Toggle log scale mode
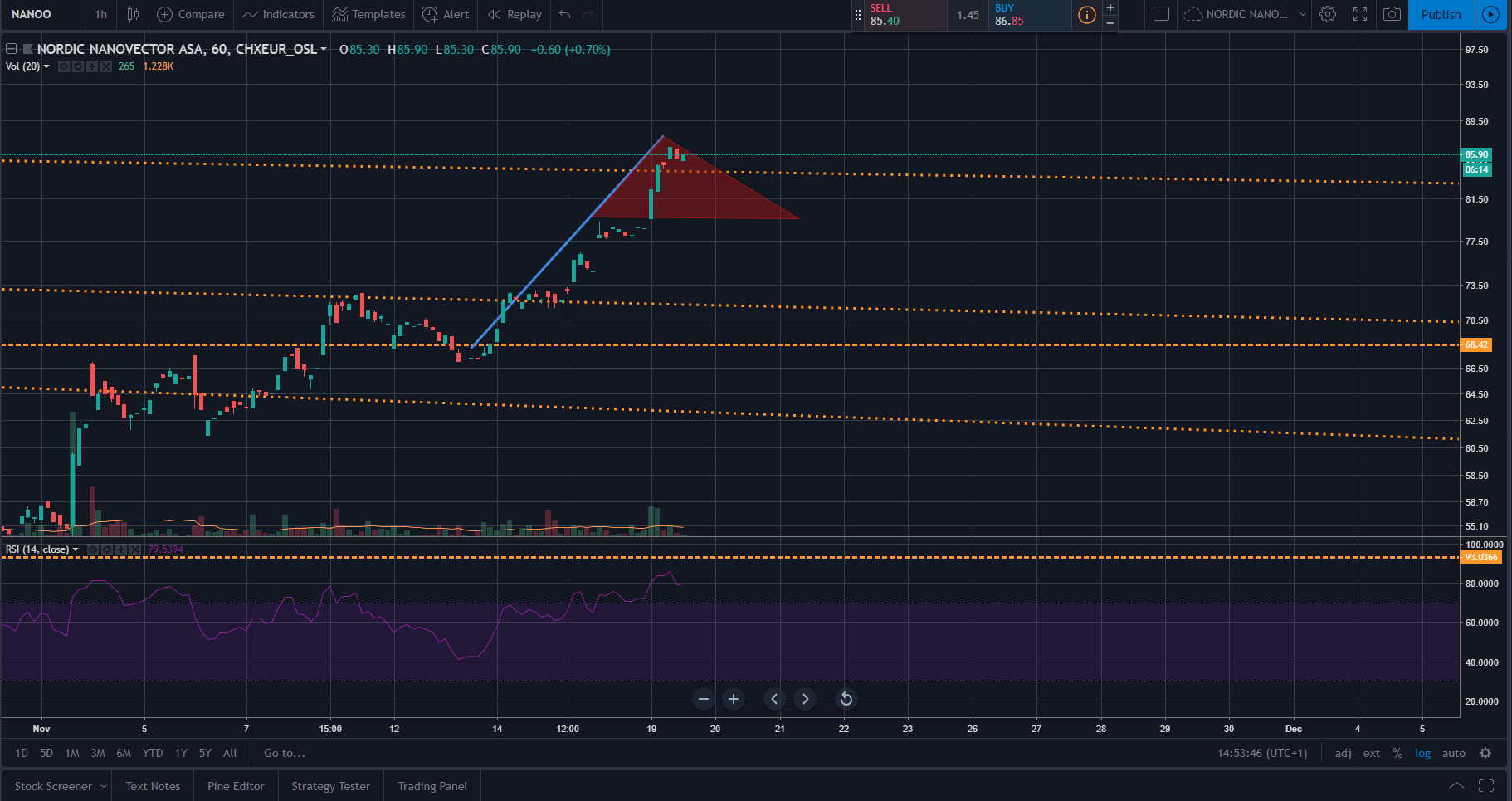Screen dimensions: 1512x801 1422,753
